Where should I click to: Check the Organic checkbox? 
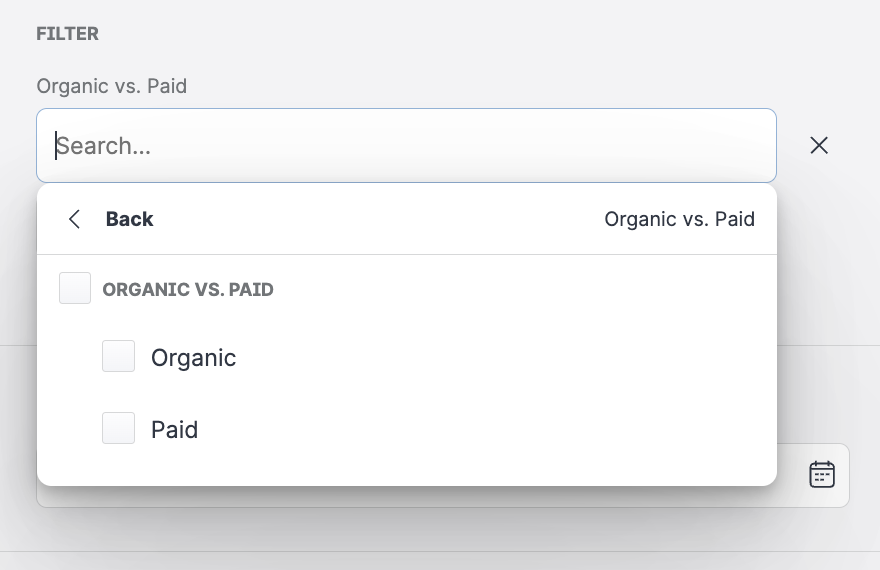point(118,357)
